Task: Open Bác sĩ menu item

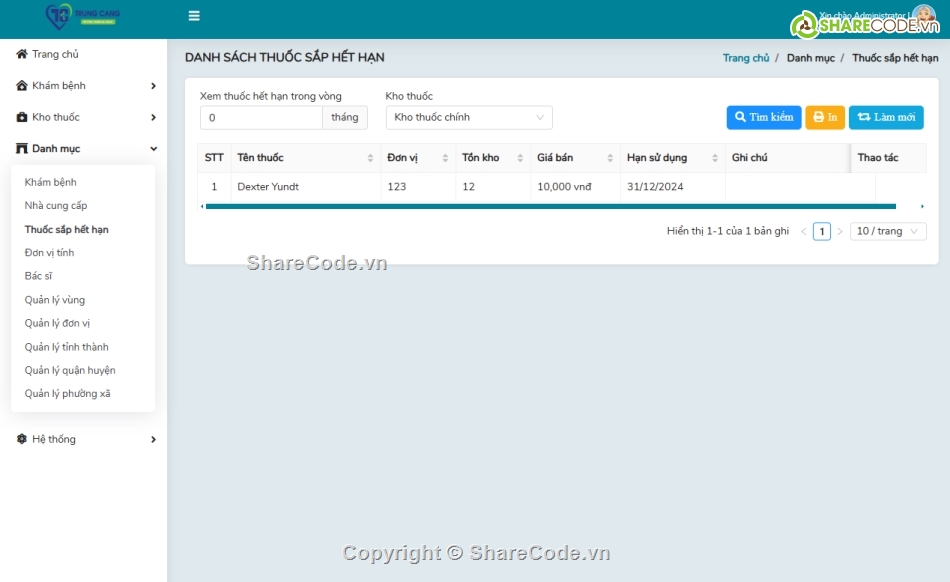Action: [38, 276]
